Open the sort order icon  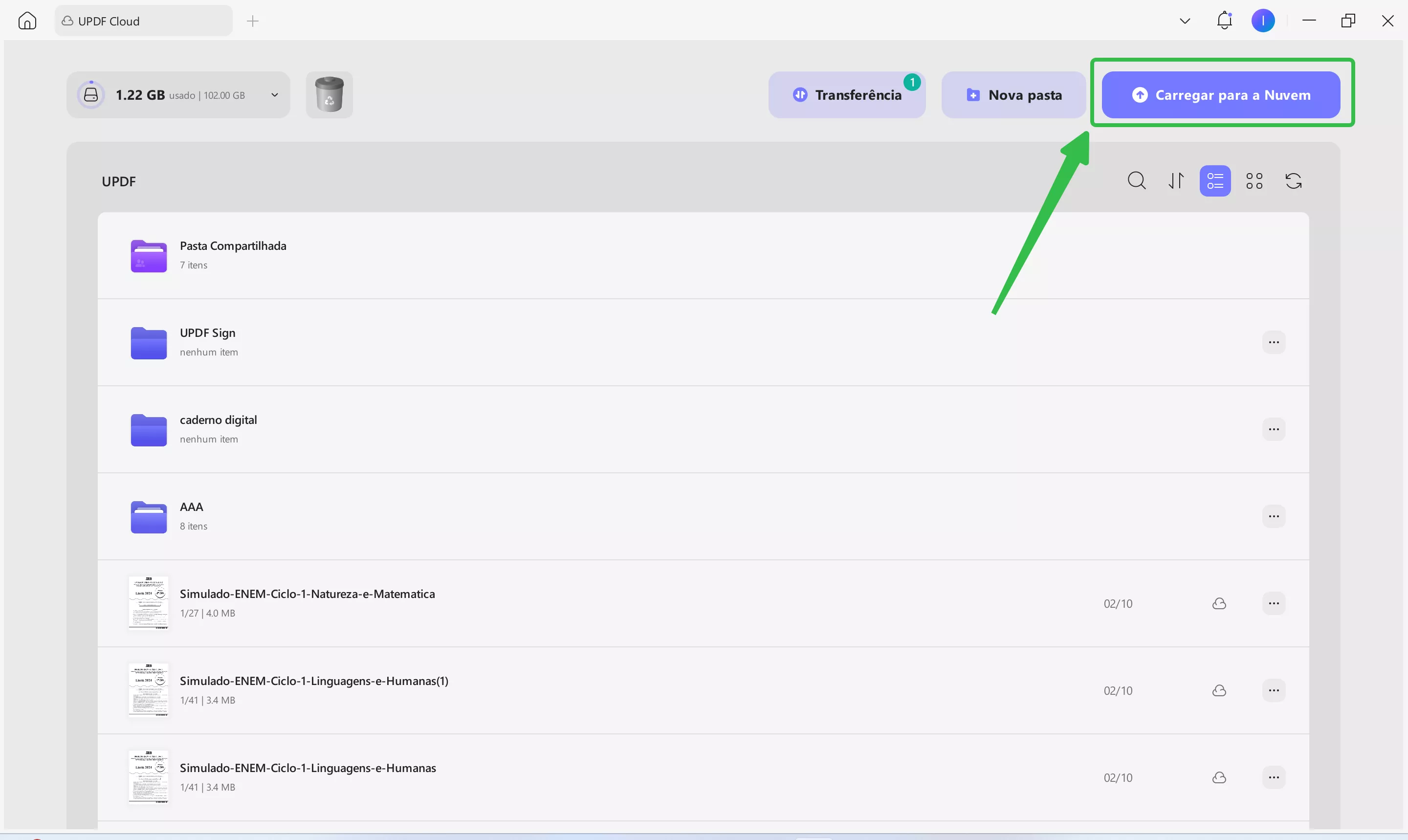1176,181
